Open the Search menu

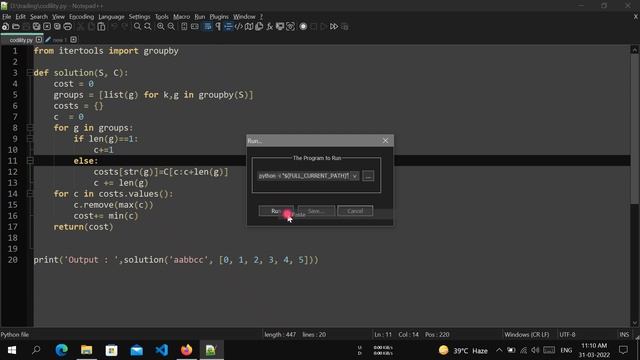39,17
